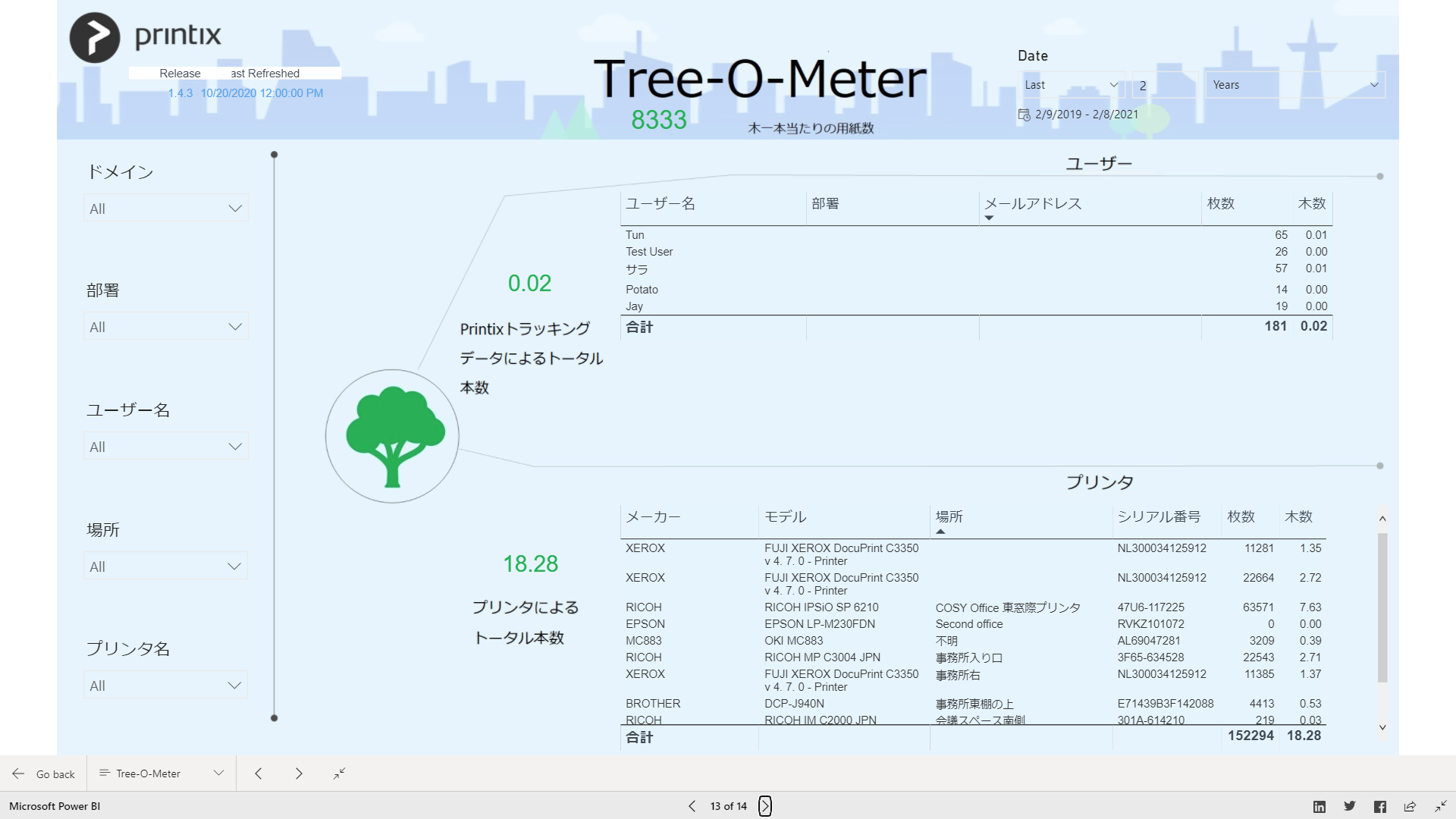Sort users table by 枚数 header
Screen dimensions: 1456x819
click(x=1221, y=203)
